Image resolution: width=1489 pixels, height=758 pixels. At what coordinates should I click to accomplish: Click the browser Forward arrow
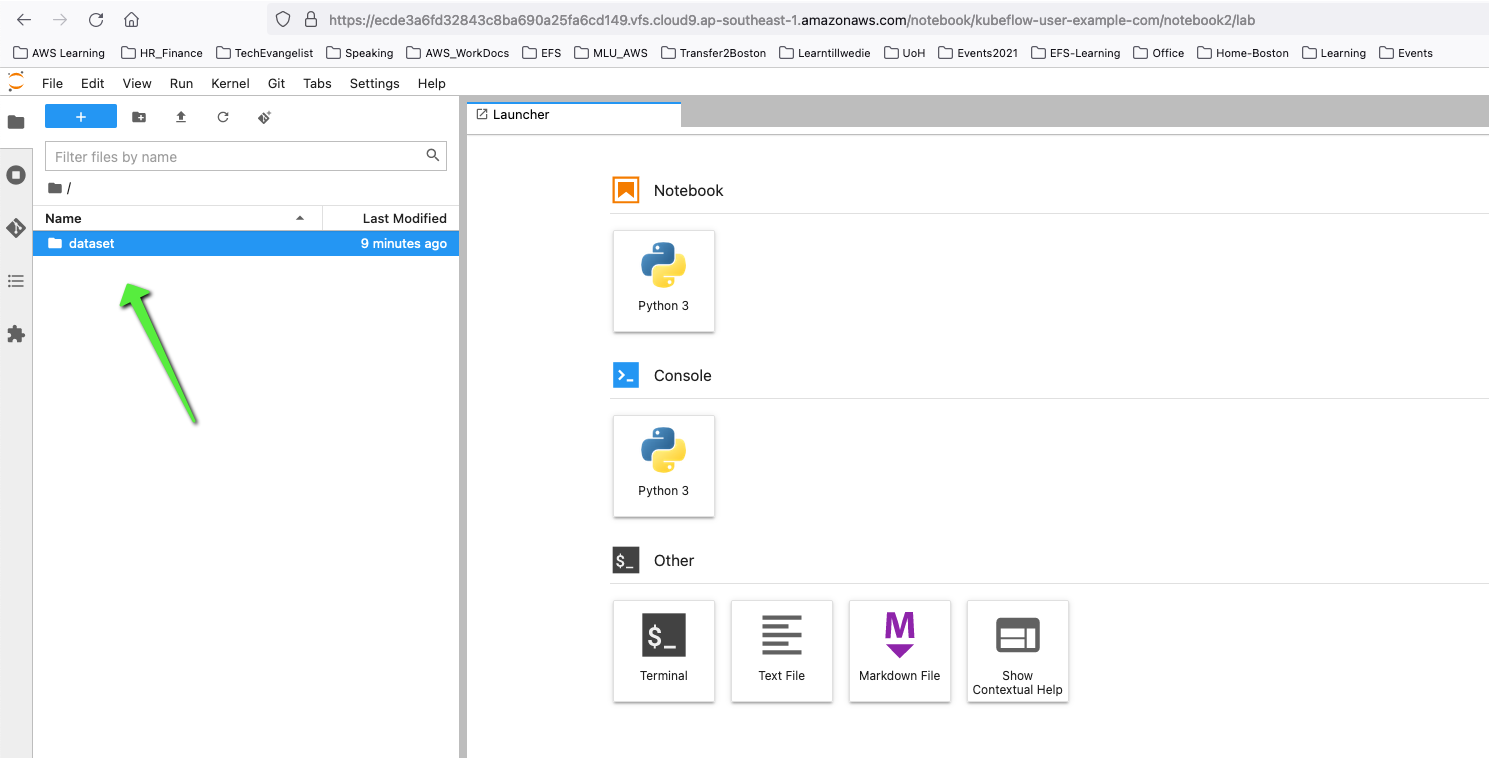60,20
